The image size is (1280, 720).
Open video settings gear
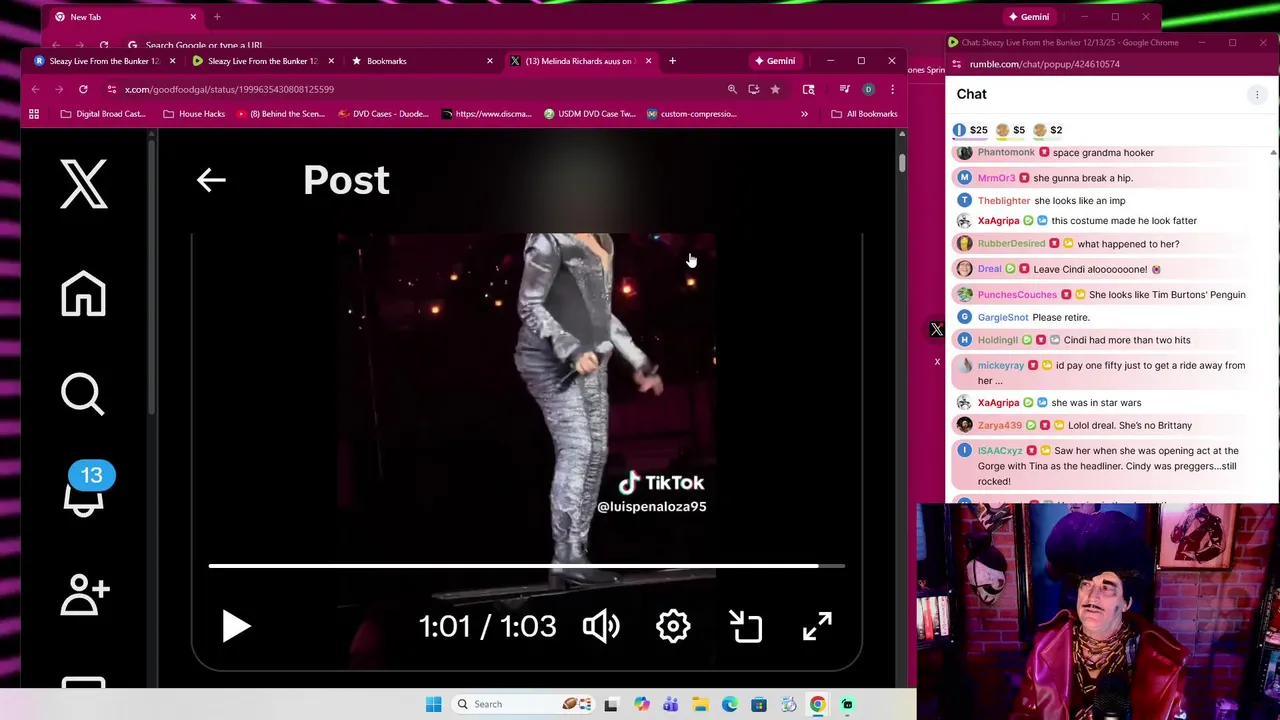(673, 626)
